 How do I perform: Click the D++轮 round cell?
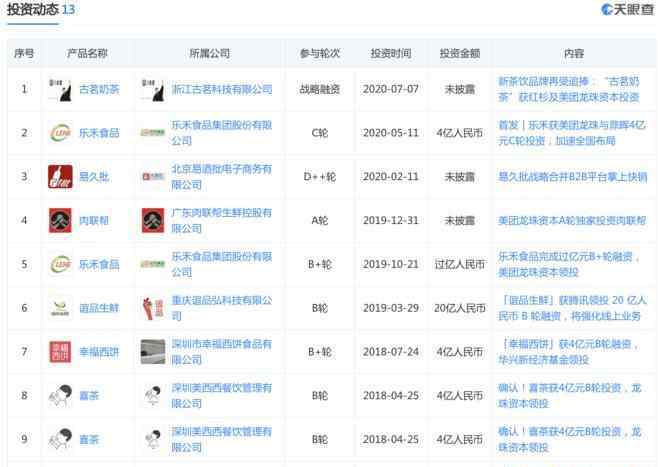click(x=320, y=177)
